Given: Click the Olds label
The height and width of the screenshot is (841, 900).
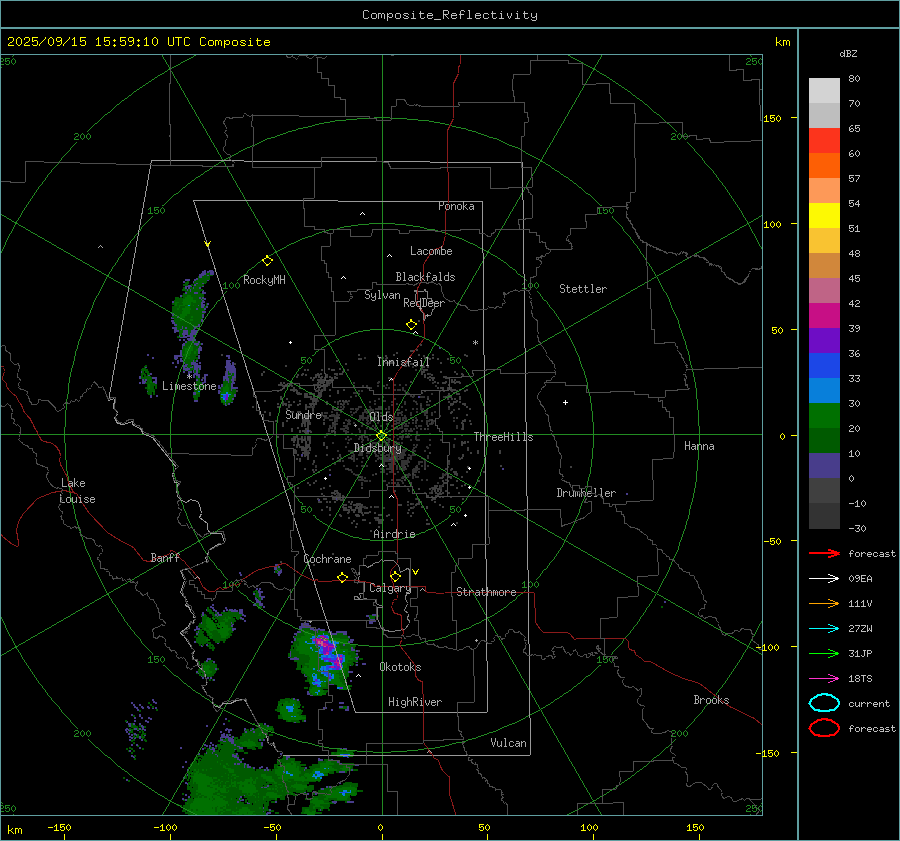Looking at the screenshot, I should [381, 417].
